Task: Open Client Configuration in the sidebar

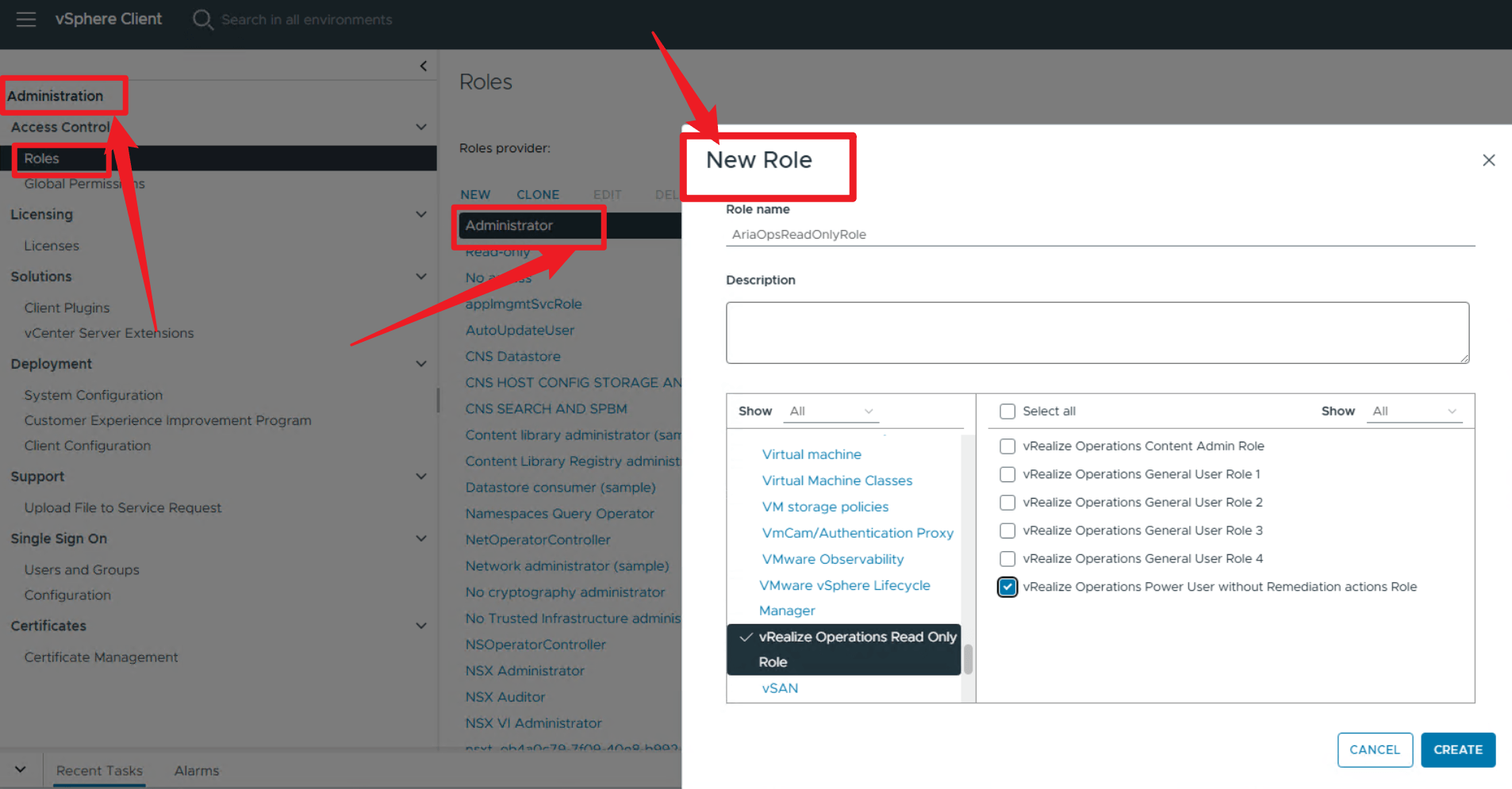Action: click(x=87, y=446)
